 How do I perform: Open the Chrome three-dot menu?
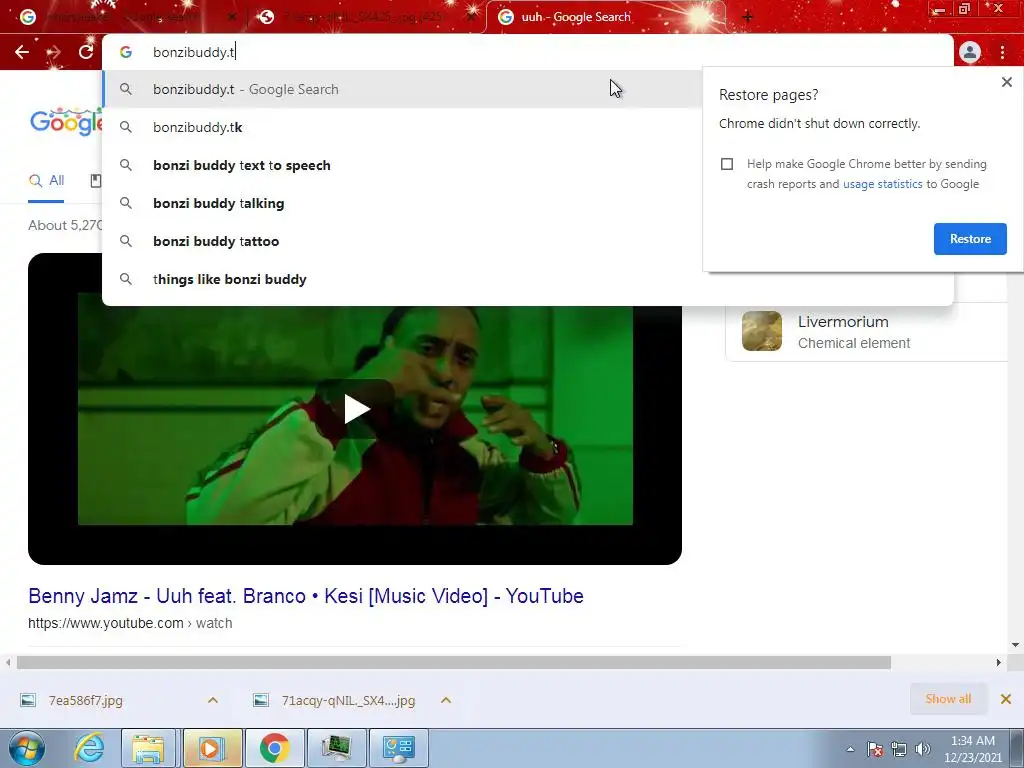tap(1002, 52)
